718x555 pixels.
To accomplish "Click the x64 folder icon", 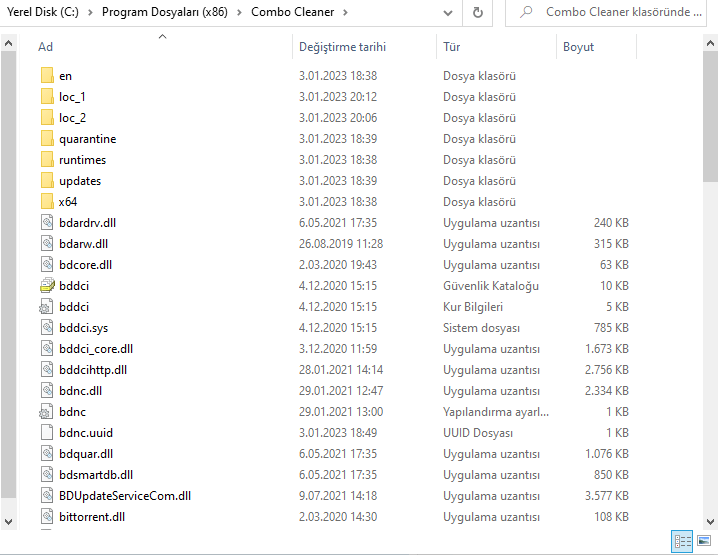I will pyautogui.click(x=47, y=202).
